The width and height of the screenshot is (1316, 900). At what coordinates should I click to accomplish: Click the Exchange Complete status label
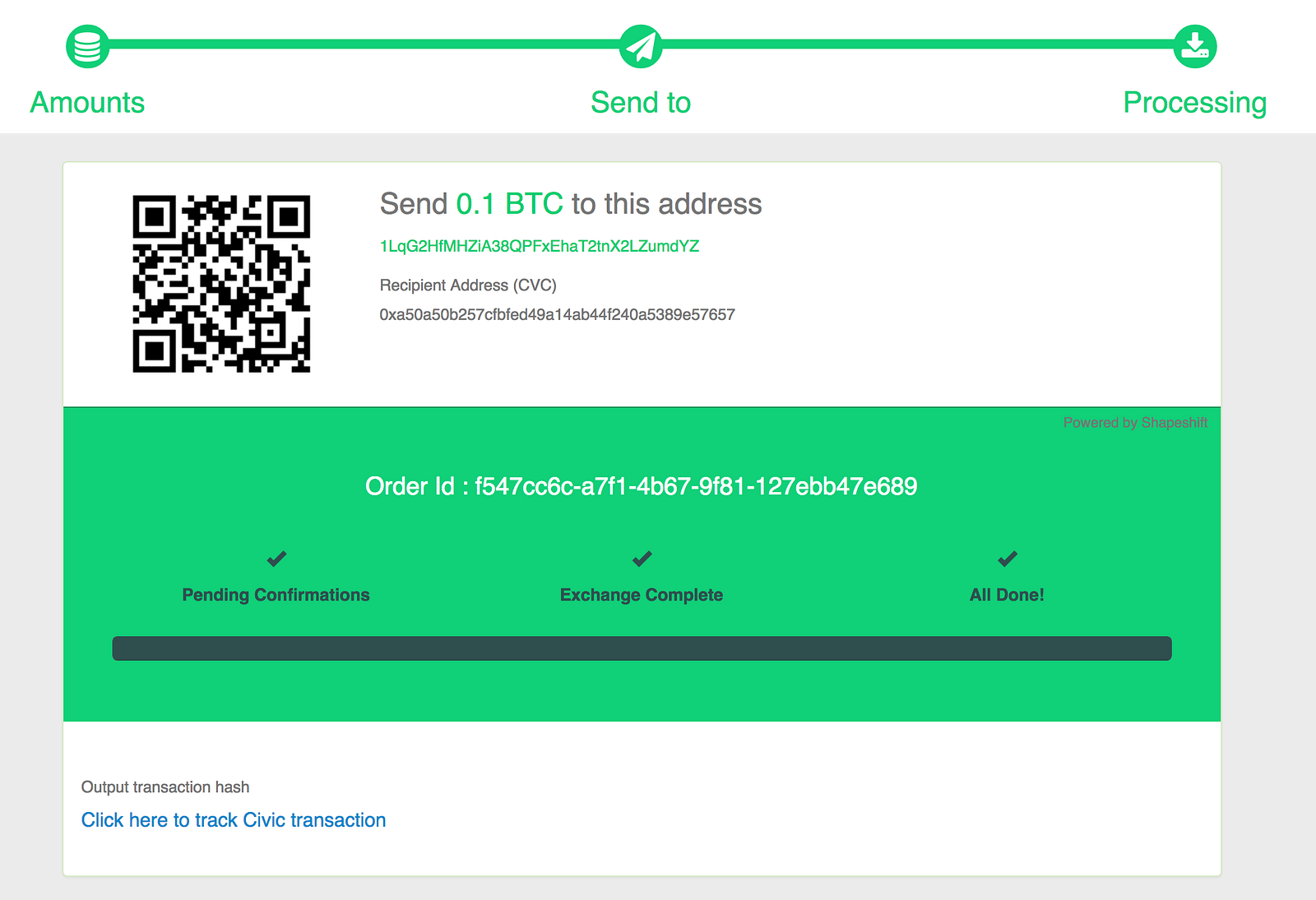click(642, 595)
